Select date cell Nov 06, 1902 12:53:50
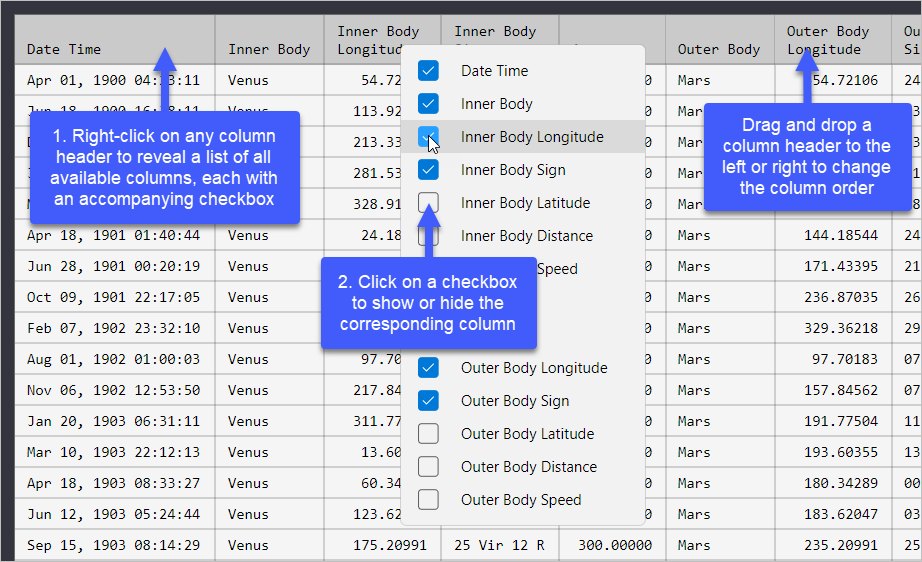This screenshot has width=922, height=562. [113, 390]
